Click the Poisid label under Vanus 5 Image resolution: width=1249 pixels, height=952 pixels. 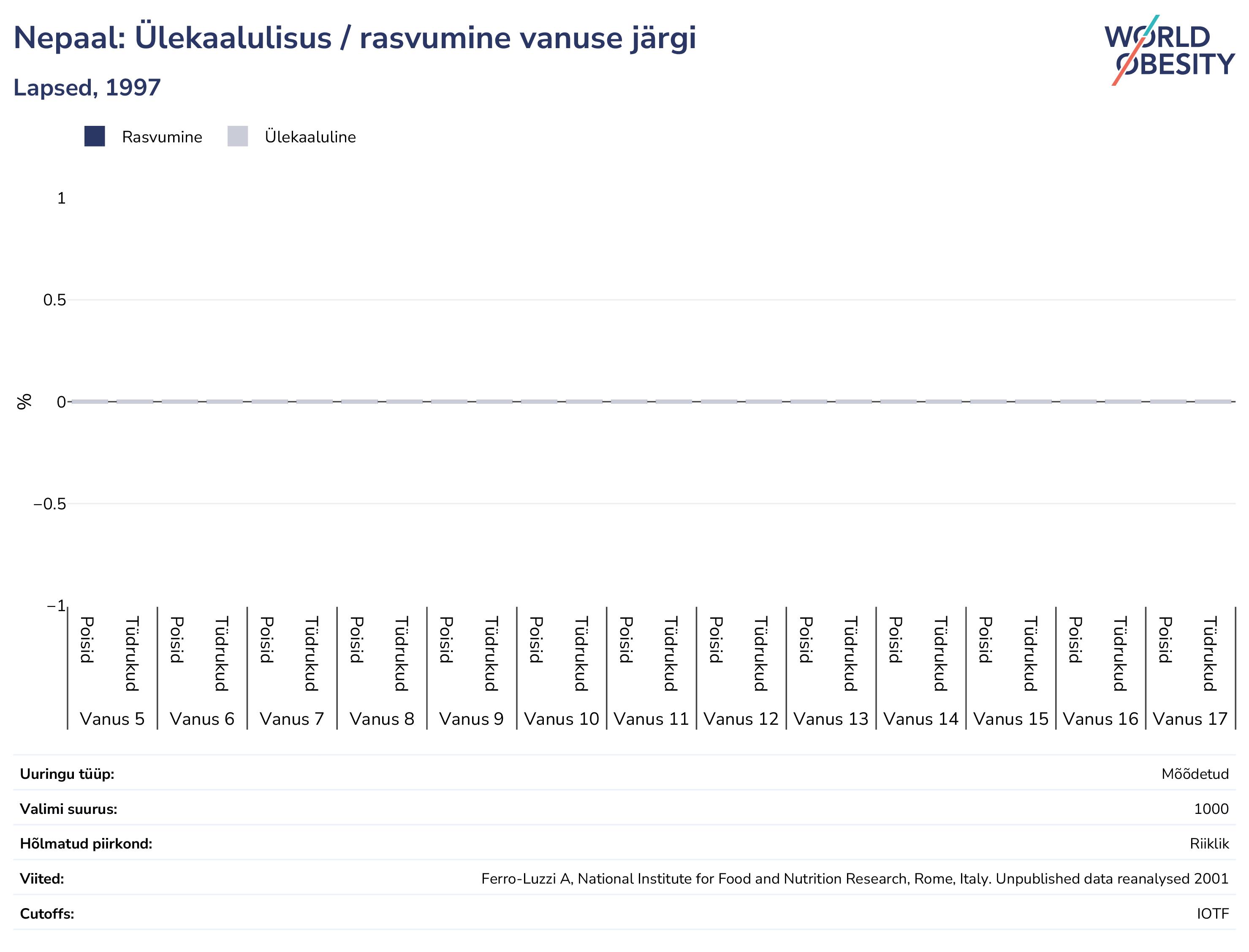[x=87, y=640]
